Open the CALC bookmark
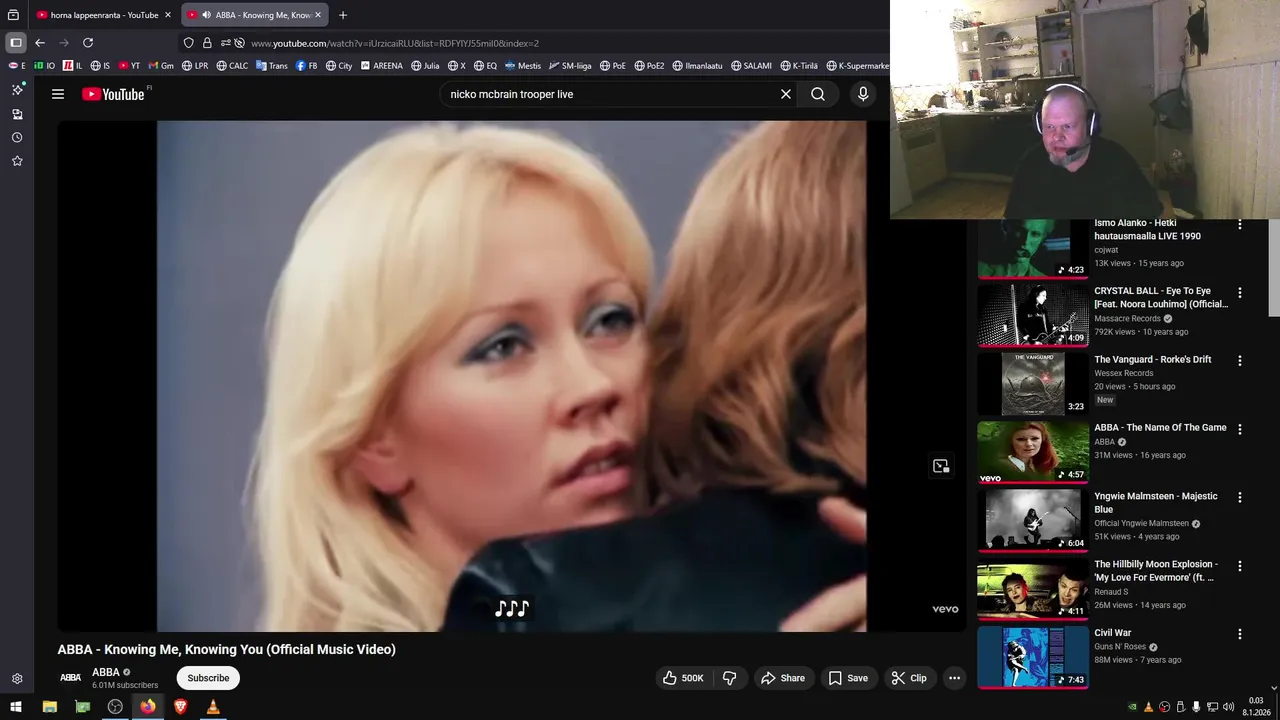The image size is (1280, 720). (231, 66)
